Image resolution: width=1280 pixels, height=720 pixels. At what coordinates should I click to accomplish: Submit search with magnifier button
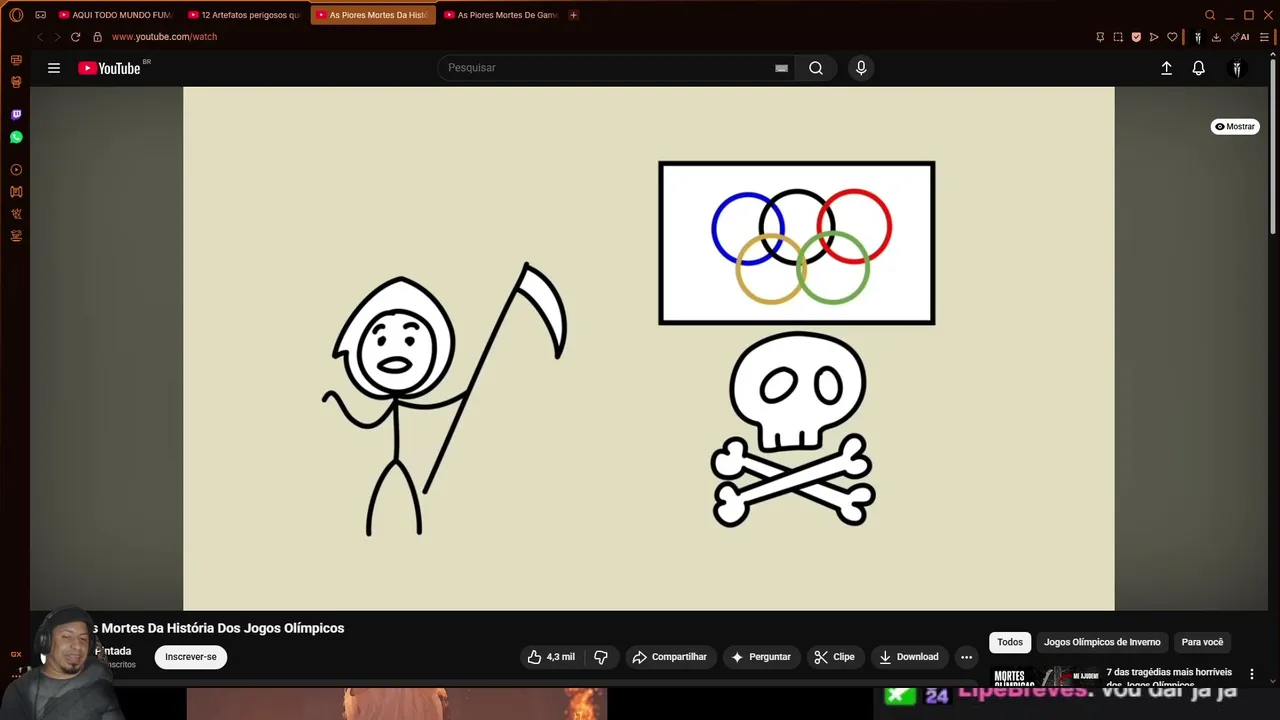pyautogui.click(x=816, y=68)
